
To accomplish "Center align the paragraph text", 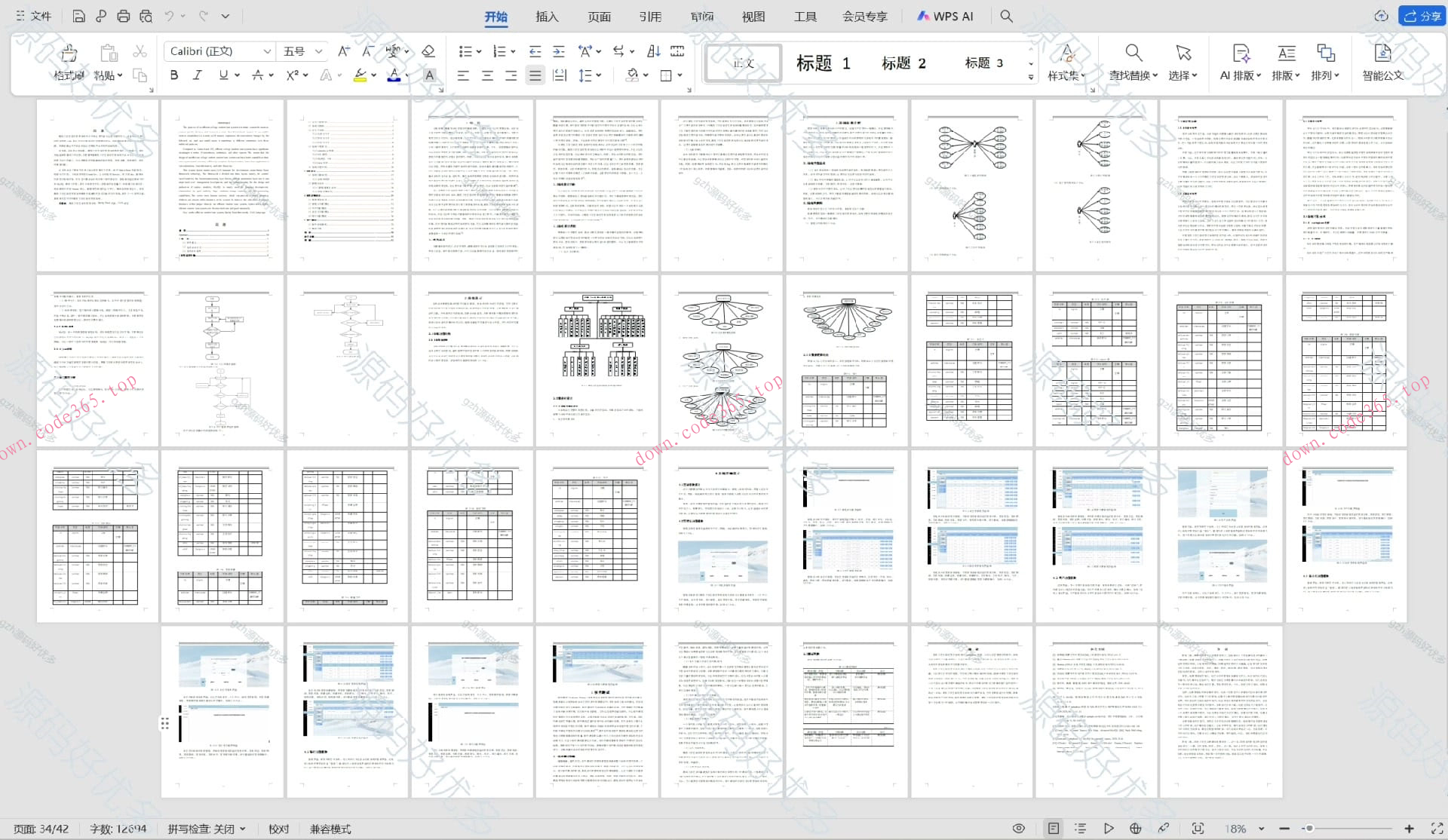I will 487,75.
